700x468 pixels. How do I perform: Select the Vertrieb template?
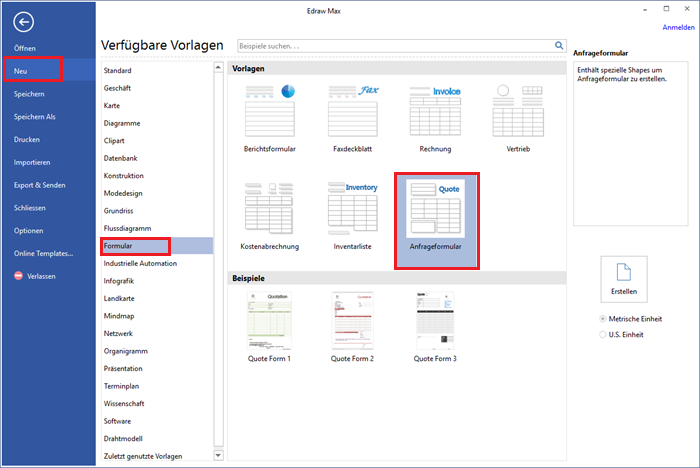tap(518, 118)
